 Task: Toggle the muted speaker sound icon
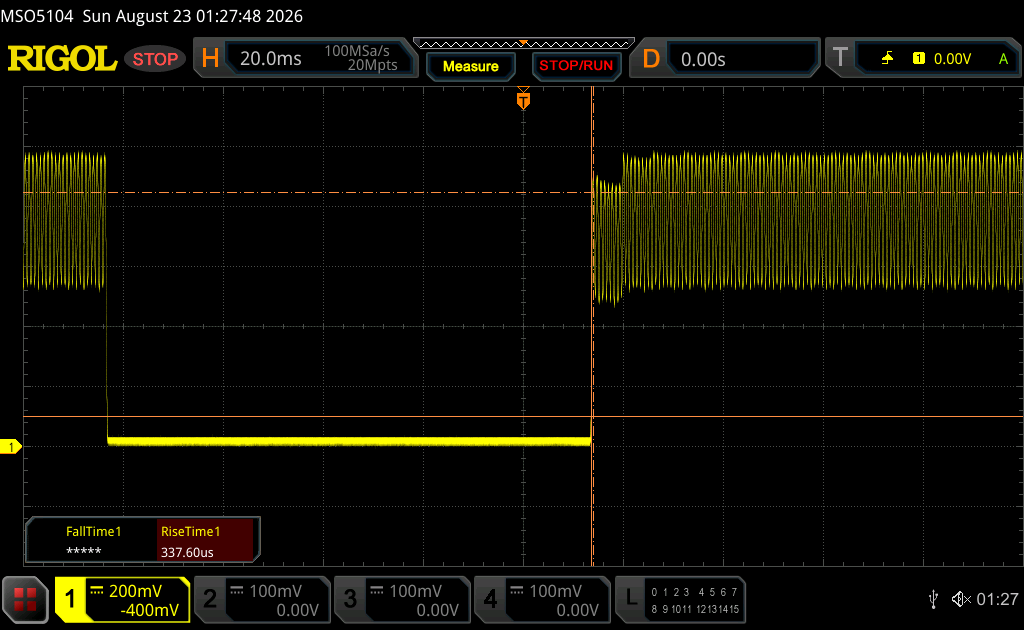coord(961,599)
